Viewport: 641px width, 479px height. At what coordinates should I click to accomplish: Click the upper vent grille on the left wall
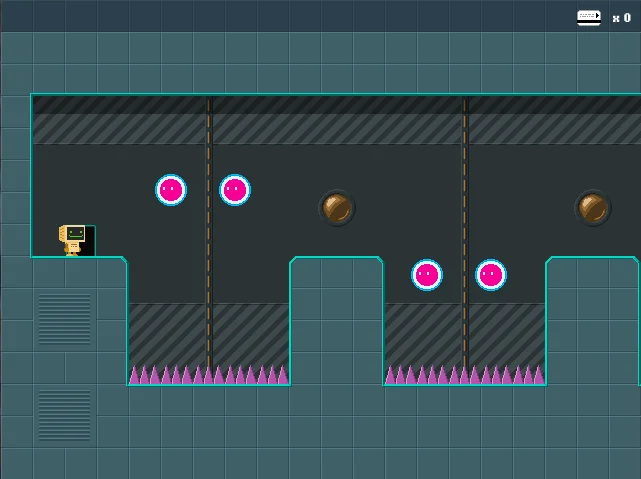[64, 318]
